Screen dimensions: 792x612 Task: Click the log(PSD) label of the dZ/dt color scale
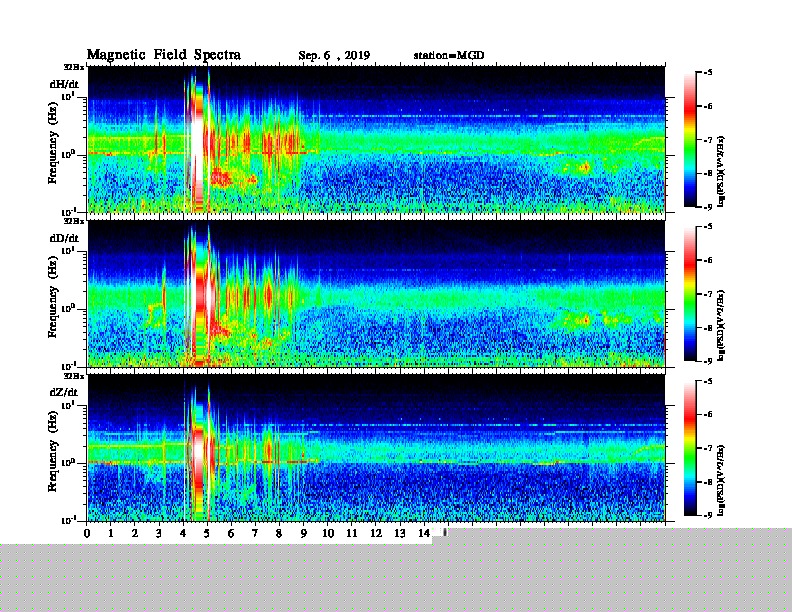coord(721,480)
